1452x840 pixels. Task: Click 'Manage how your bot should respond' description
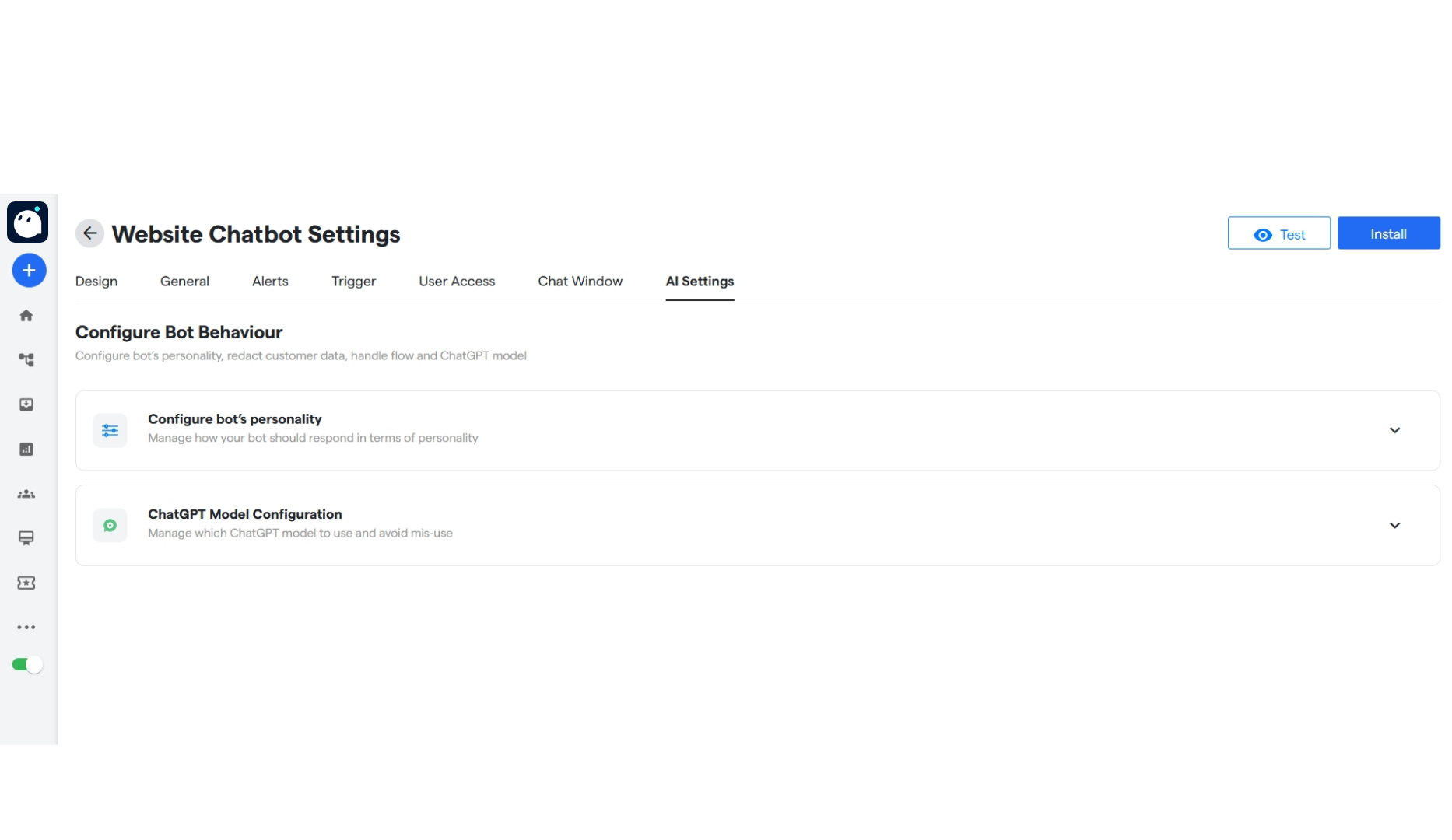(313, 438)
